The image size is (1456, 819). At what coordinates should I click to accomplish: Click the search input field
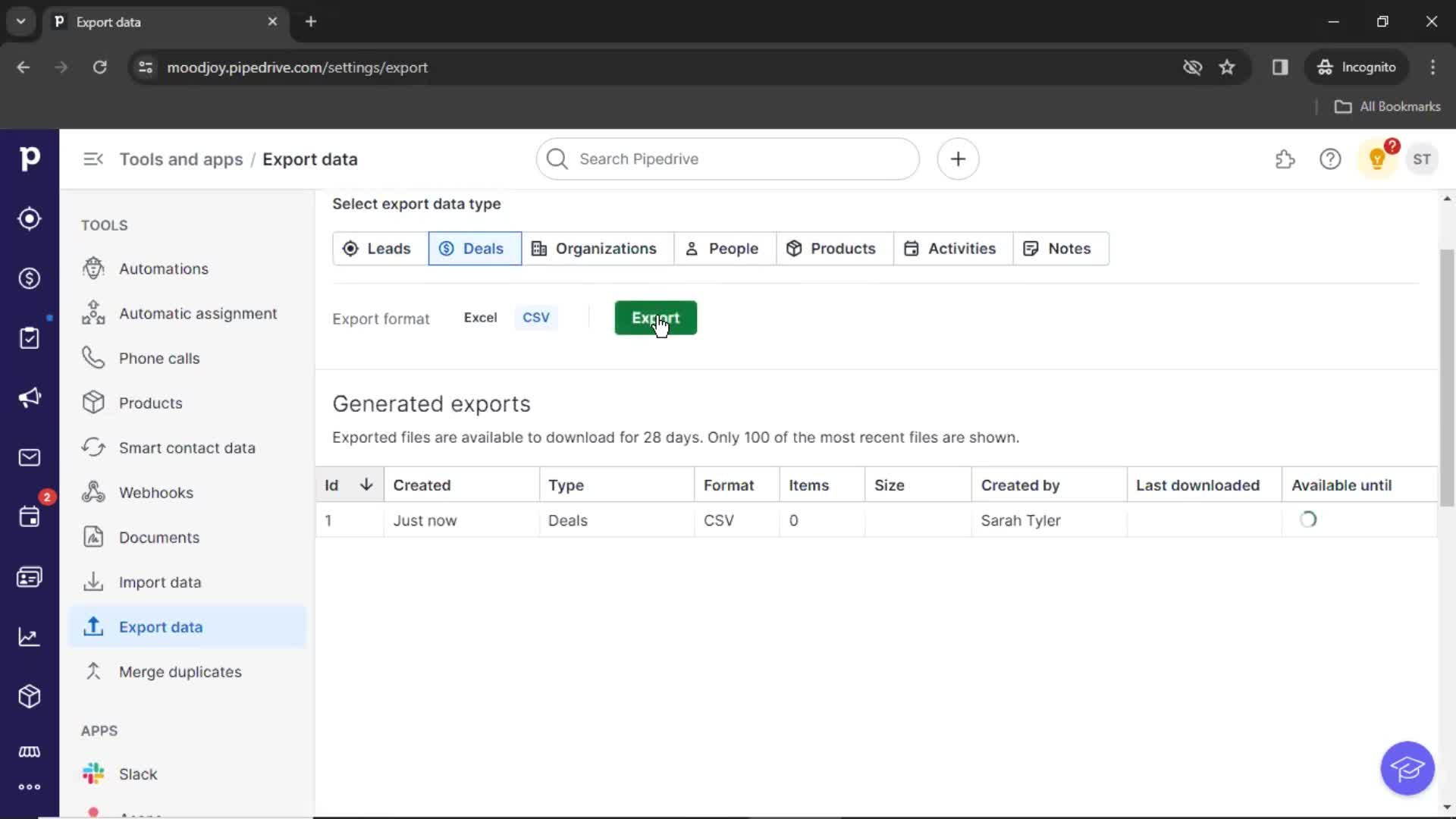coord(727,158)
